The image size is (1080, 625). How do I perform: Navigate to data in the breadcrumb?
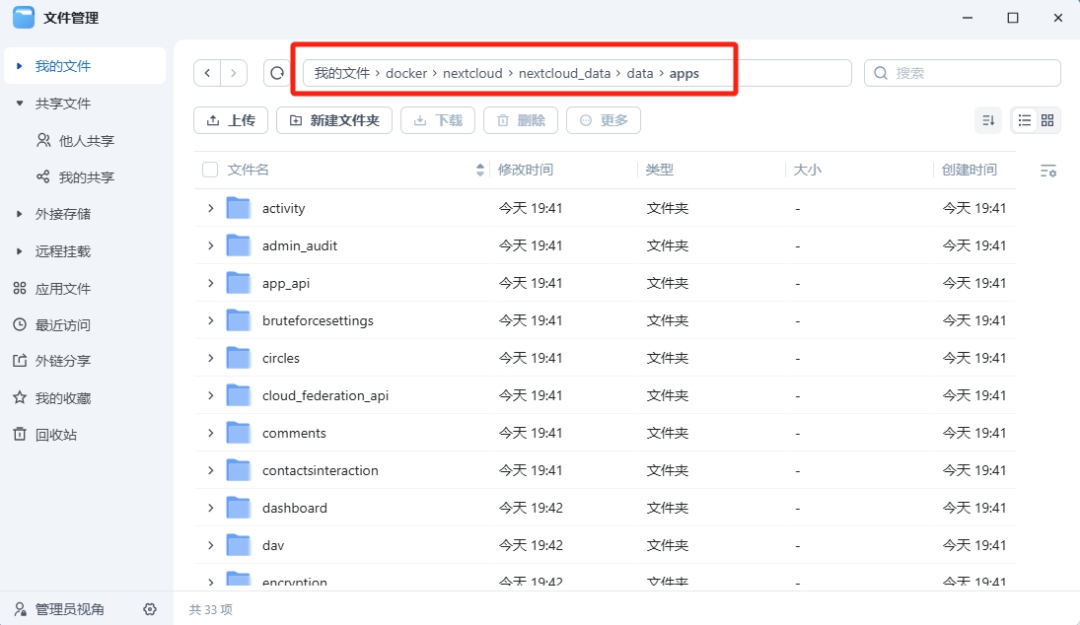640,73
